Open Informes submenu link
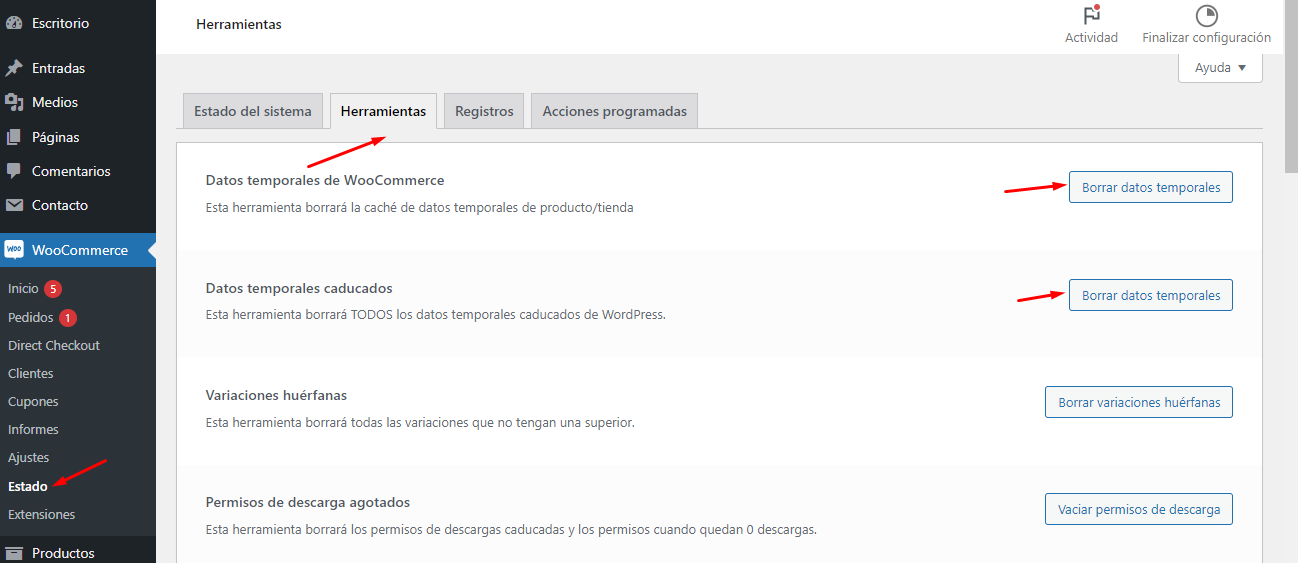This screenshot has width=1298, height=563. (x=33, y=429)
